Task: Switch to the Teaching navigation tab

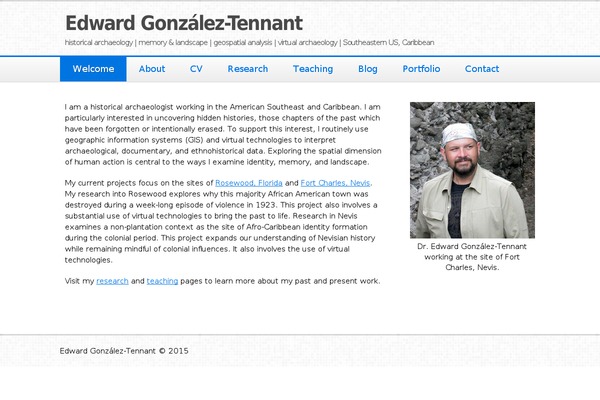Action: pyautogui.click(x=313, y=69)
